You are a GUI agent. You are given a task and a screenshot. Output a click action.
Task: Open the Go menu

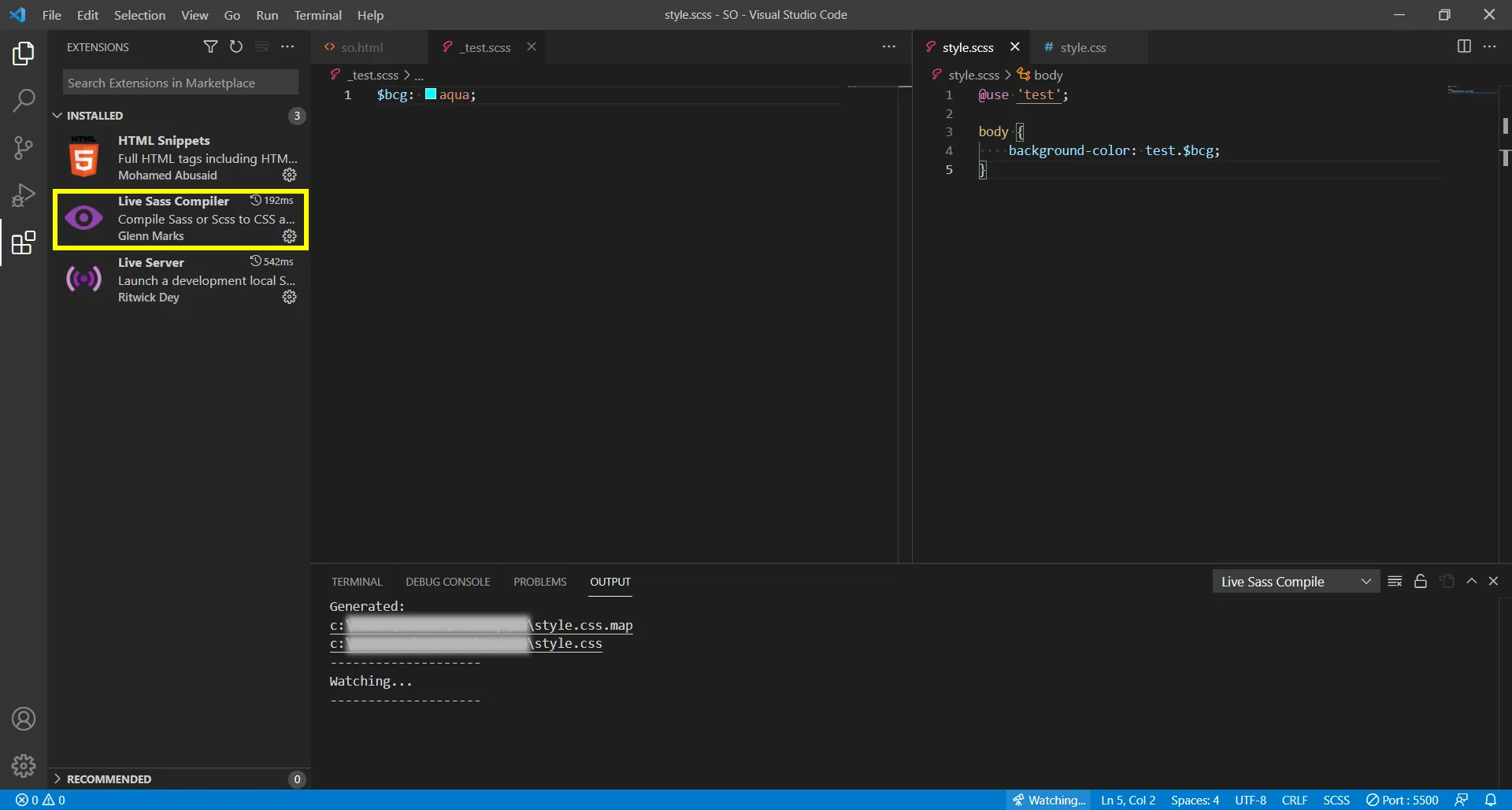pyautogui.click(x=232, y=15)
